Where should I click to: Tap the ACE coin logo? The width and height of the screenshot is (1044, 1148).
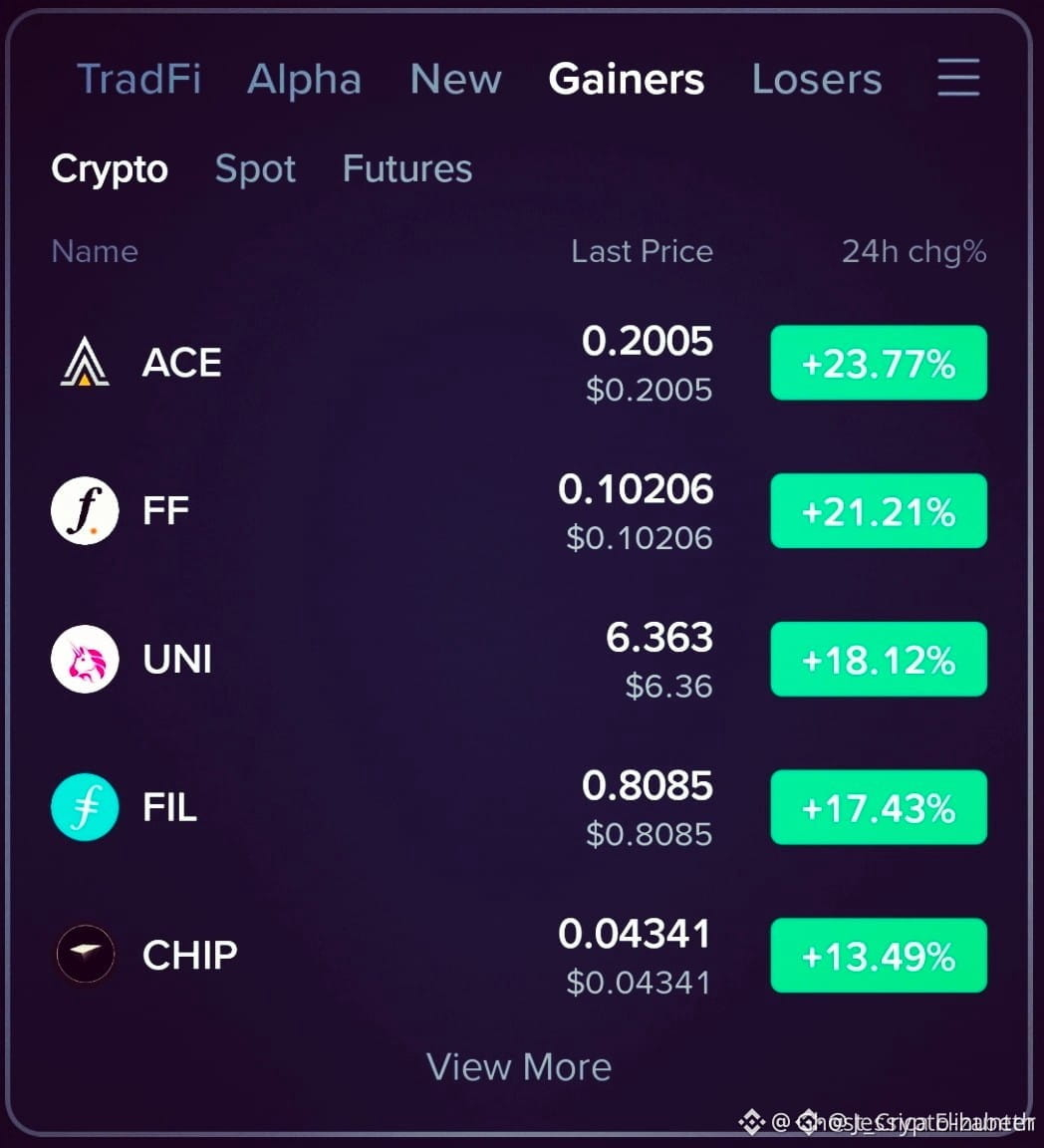pyautogui.click(x=85, y=362)
